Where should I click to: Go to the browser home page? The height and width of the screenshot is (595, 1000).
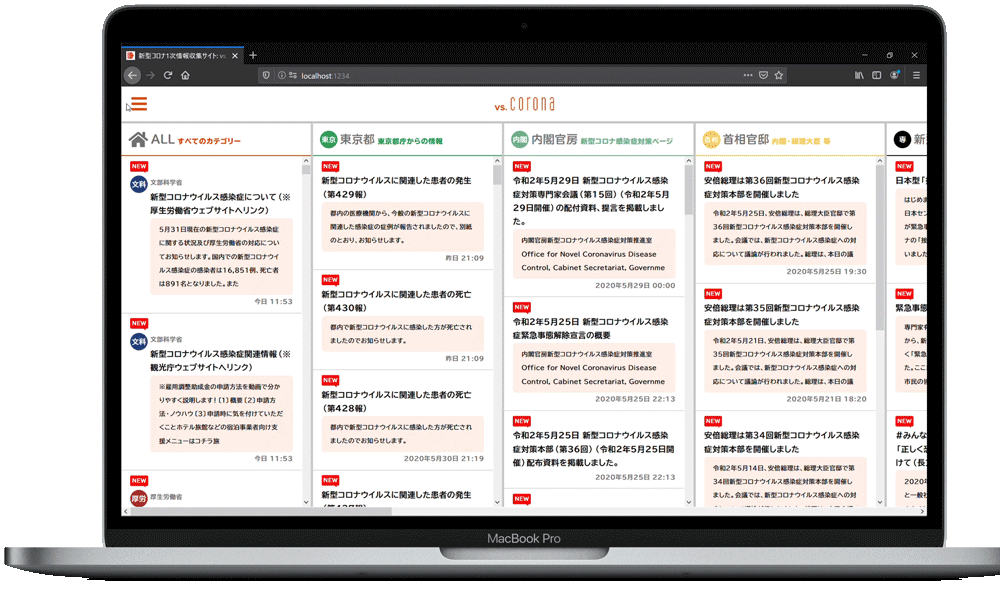point(186,75)
